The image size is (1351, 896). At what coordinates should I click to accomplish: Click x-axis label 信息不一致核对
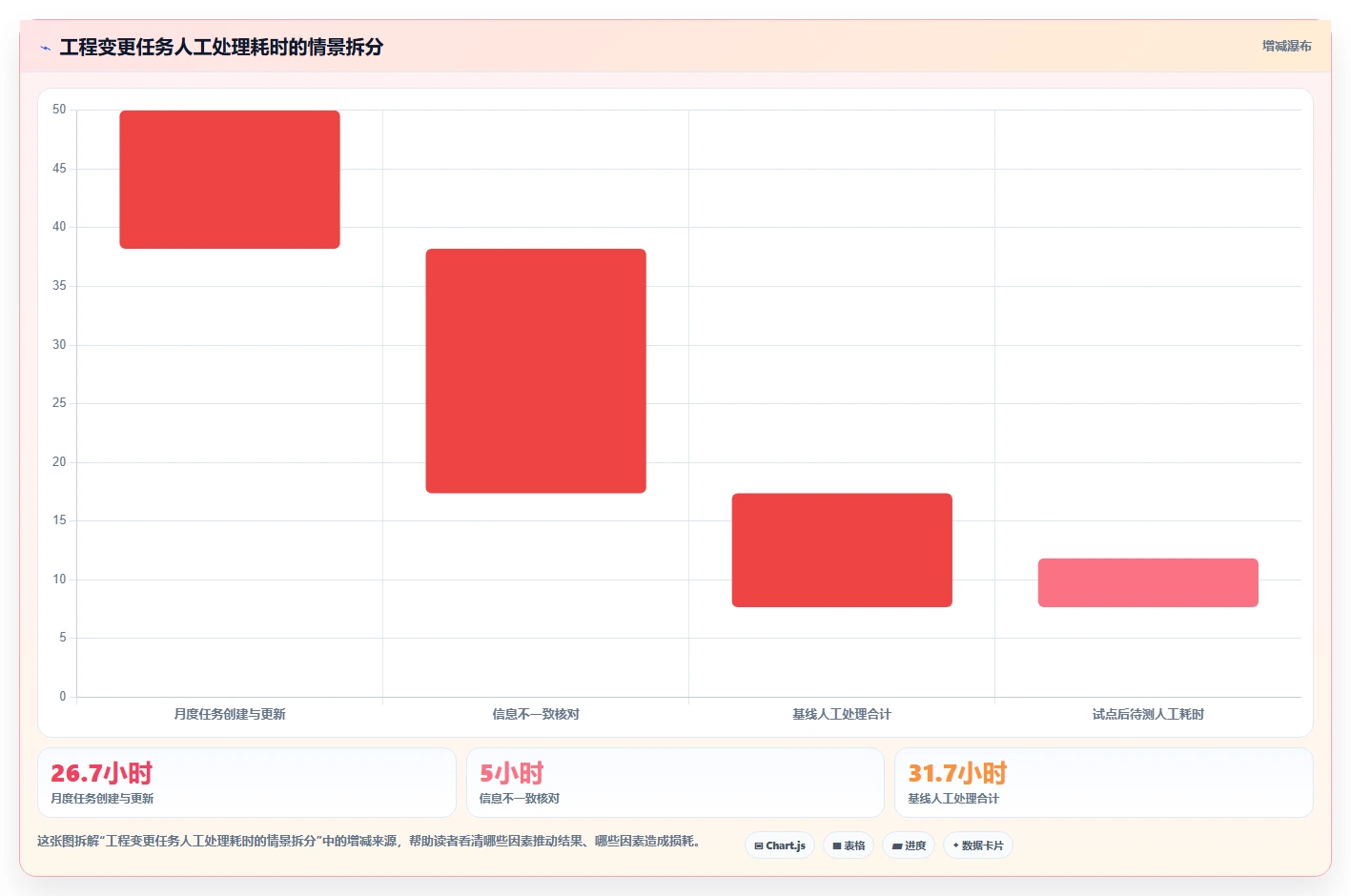coord(536,714)
